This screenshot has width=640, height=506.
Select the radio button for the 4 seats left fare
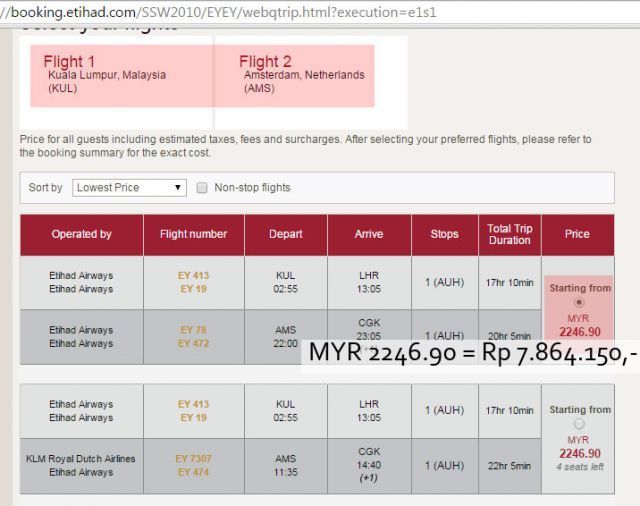(x=579, y=424)
